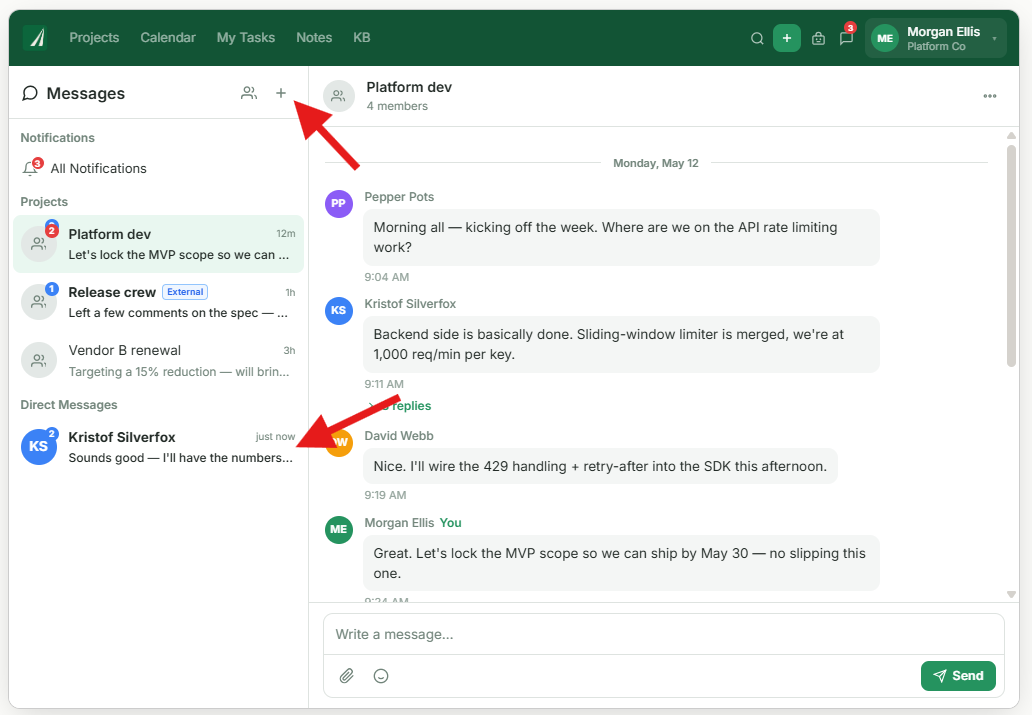Click the Projects section heading in sidebar

coord(44,202)
